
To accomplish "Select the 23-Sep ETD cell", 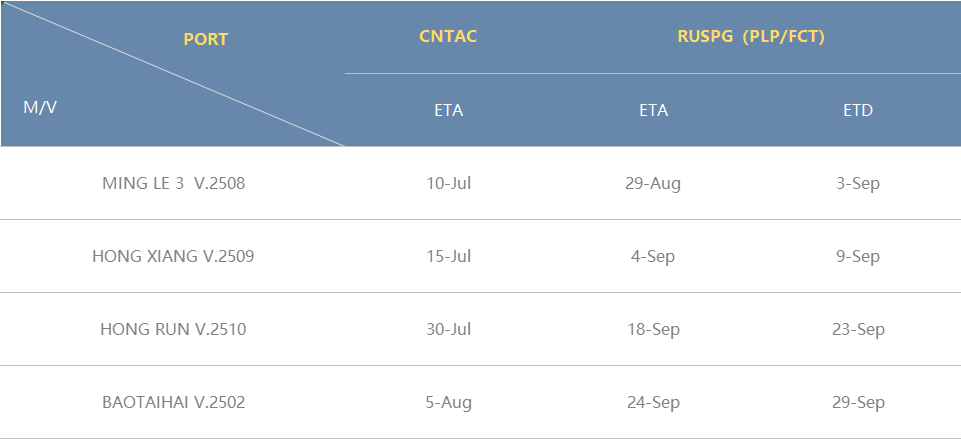I will 858,329.
